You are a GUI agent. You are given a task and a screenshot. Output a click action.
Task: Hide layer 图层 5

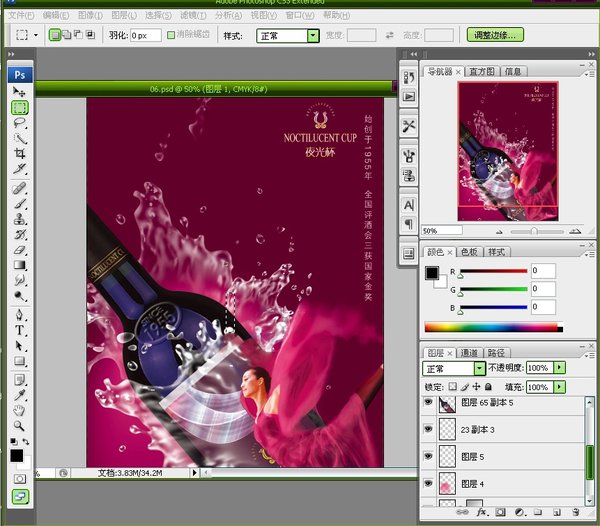point(428,456)
